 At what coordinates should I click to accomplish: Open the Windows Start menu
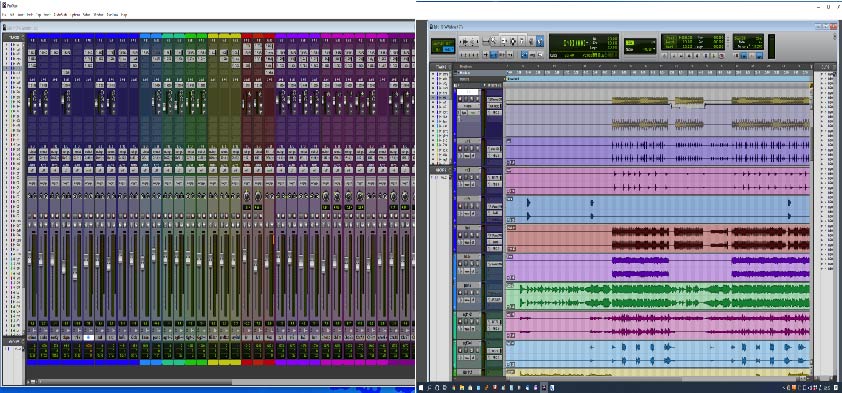point(422,387)
